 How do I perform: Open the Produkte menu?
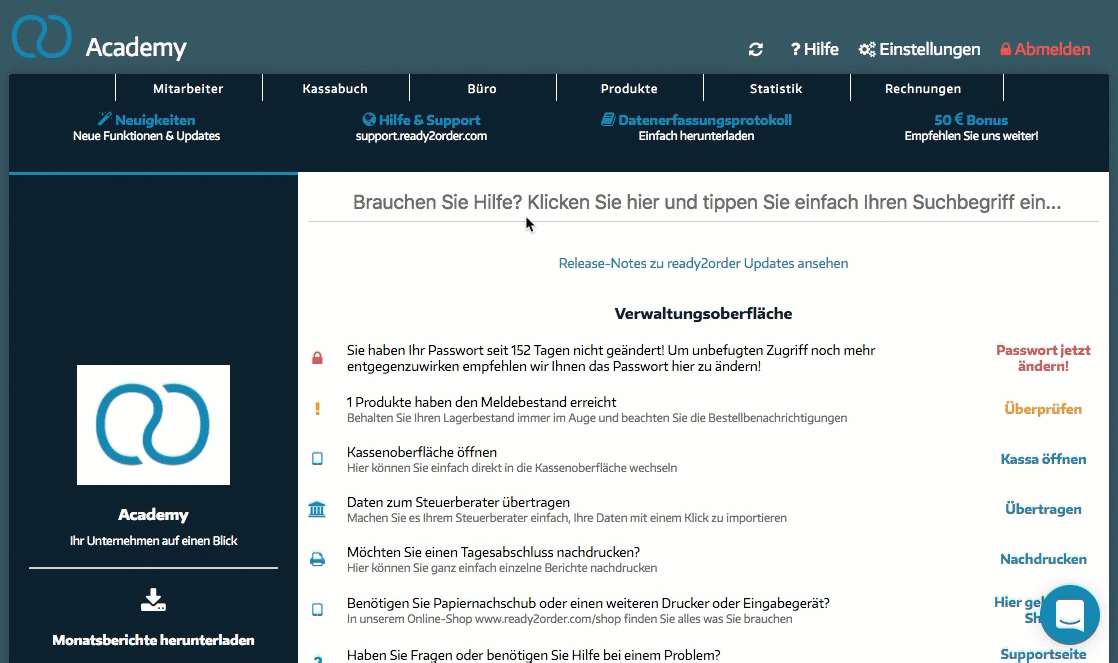[629, 88]
